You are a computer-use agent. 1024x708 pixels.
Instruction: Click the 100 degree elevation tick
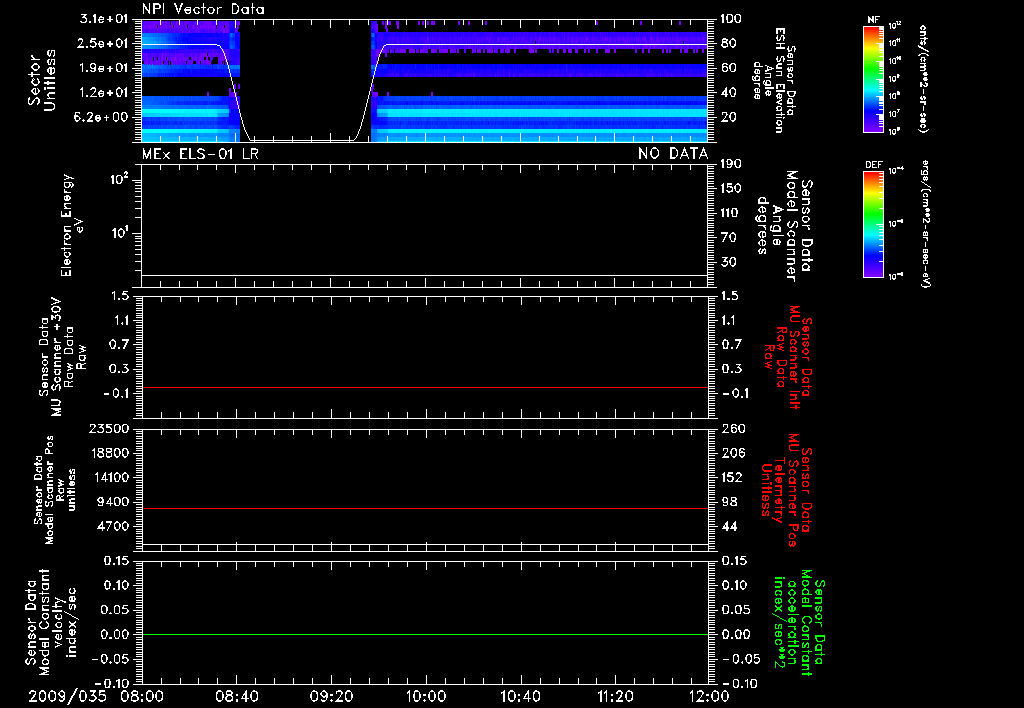click(x=731, y=19)
